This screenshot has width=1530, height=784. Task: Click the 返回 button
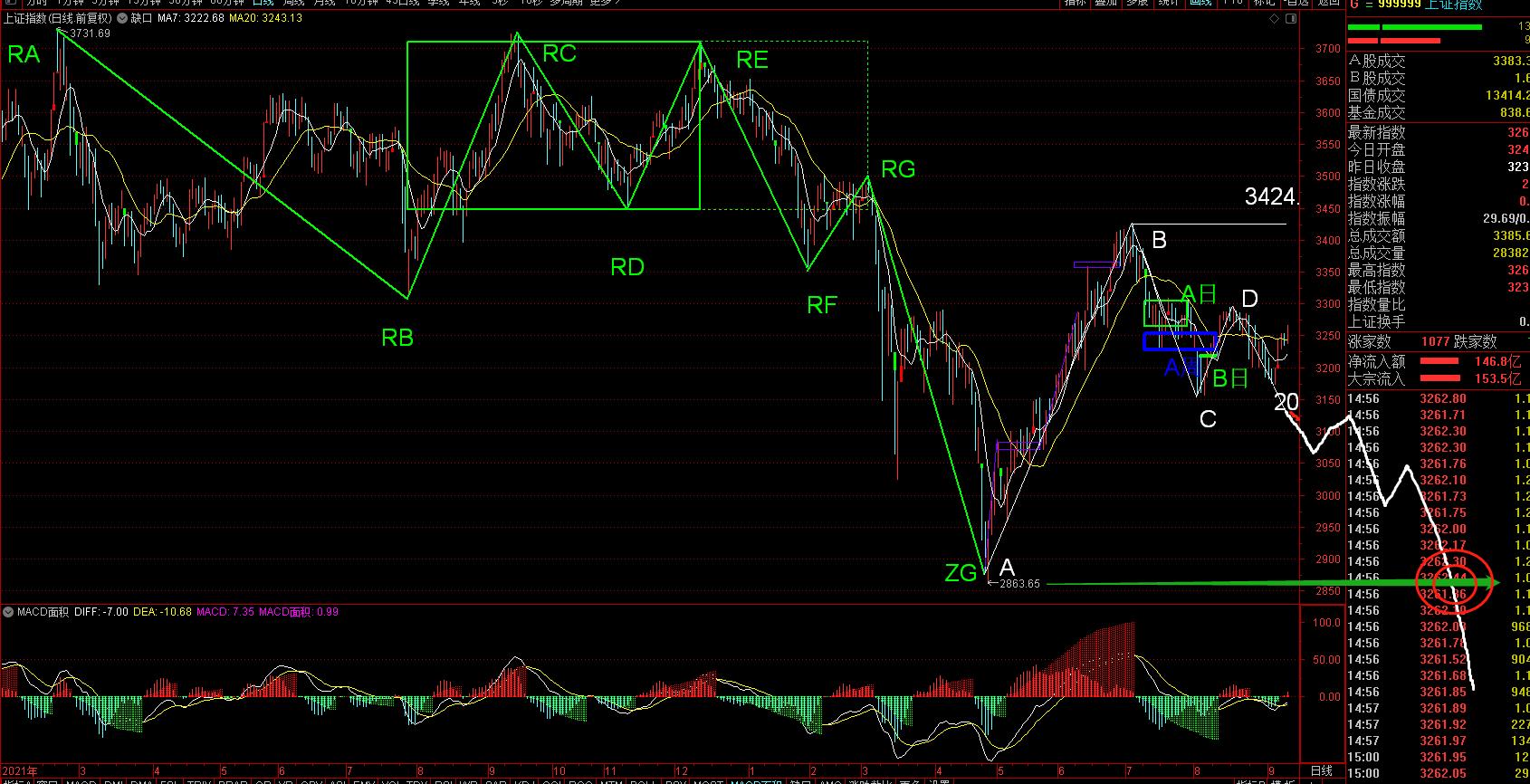tap(1328, 3)
